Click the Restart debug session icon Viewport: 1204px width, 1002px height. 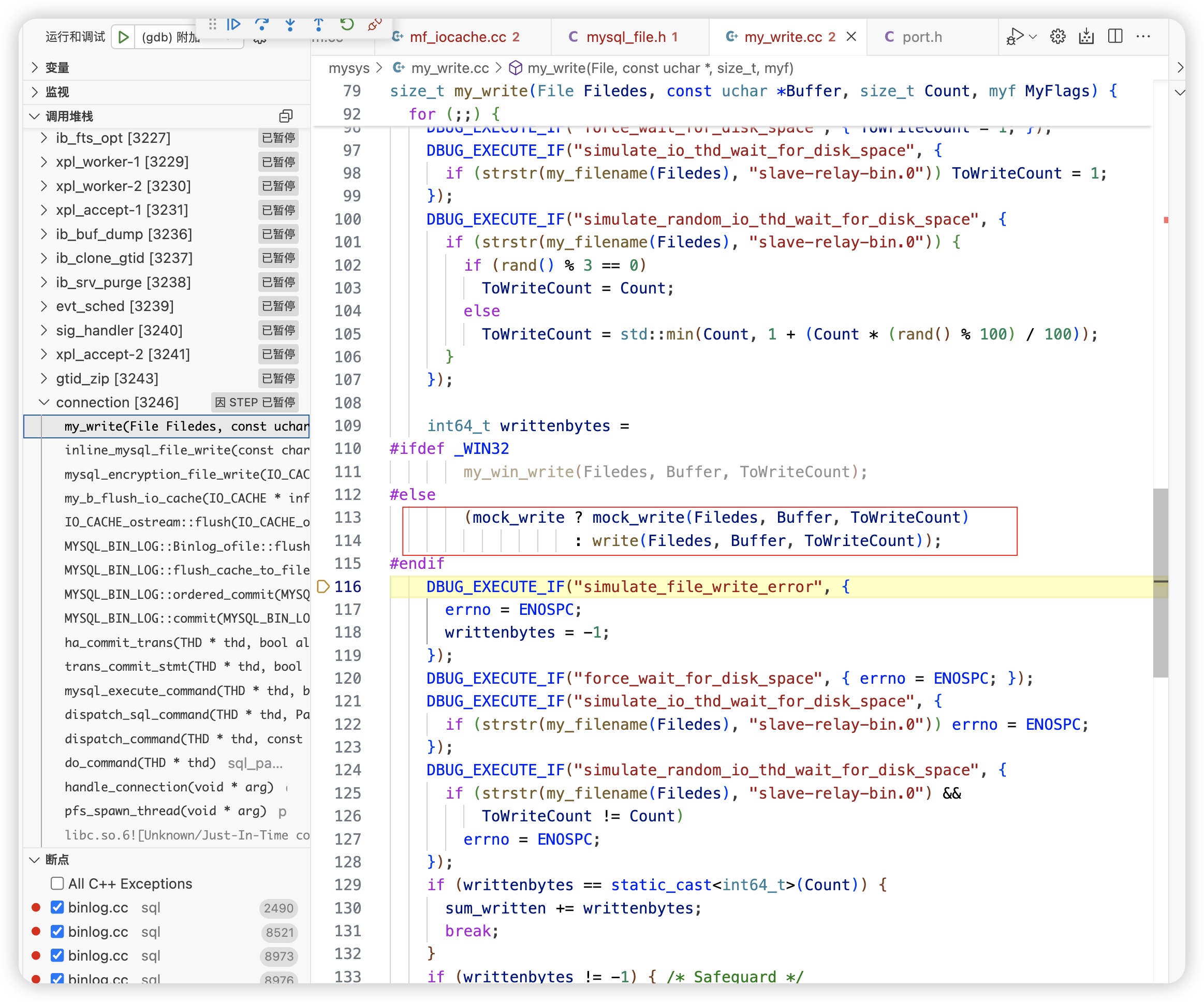coord(347,25)
